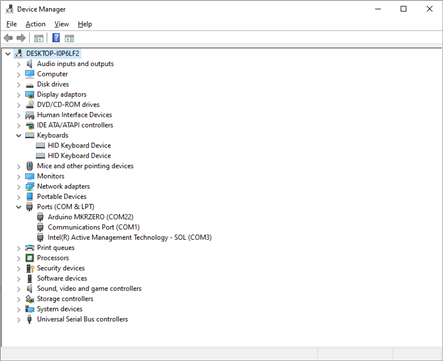Select the Security devices label

click(61, 268)
